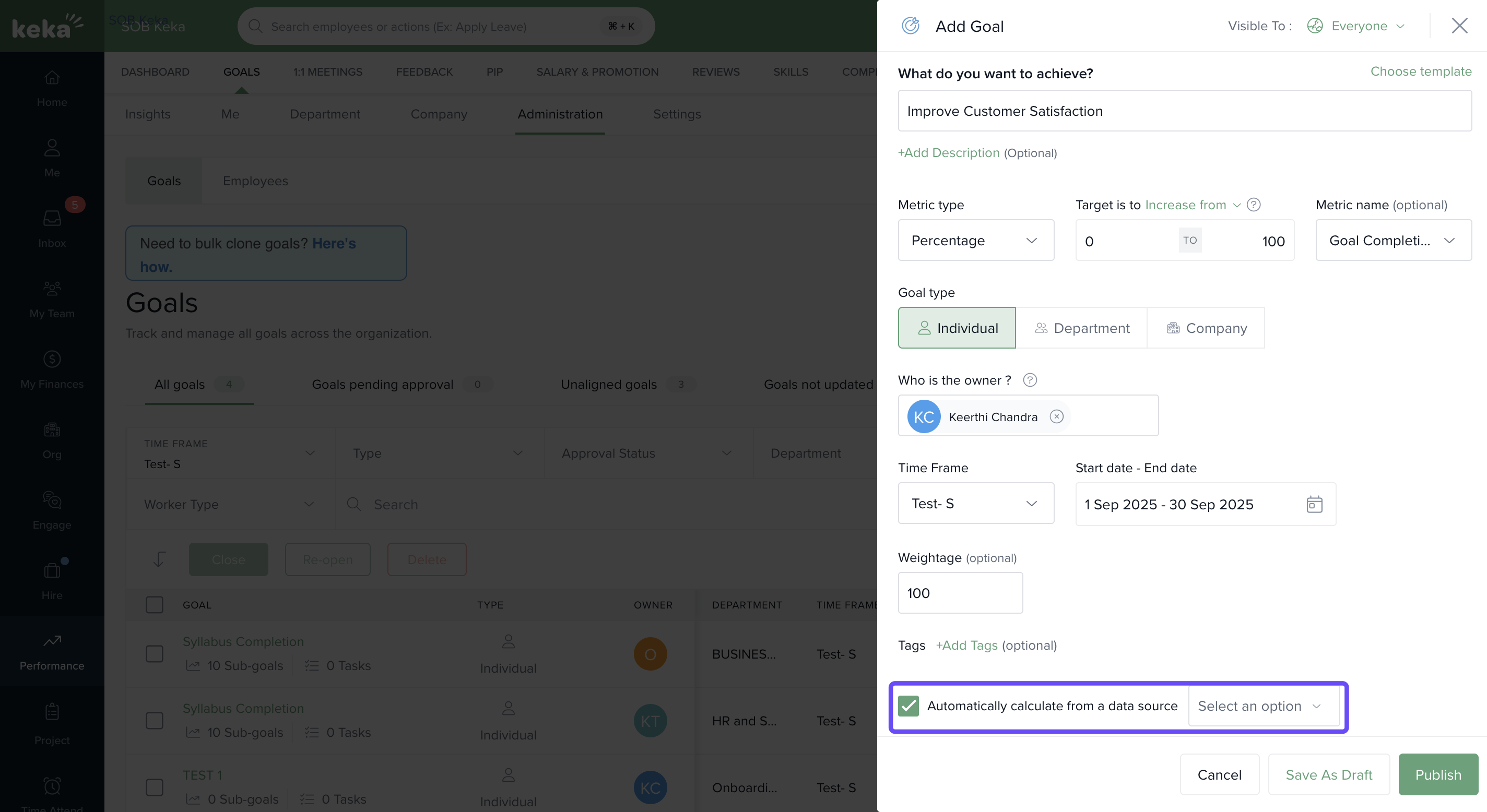Open Time Frame Test- S dropdown in panel
This screenshot has height=812, width=1487.
pyautogui.click(x=975, y=504)
